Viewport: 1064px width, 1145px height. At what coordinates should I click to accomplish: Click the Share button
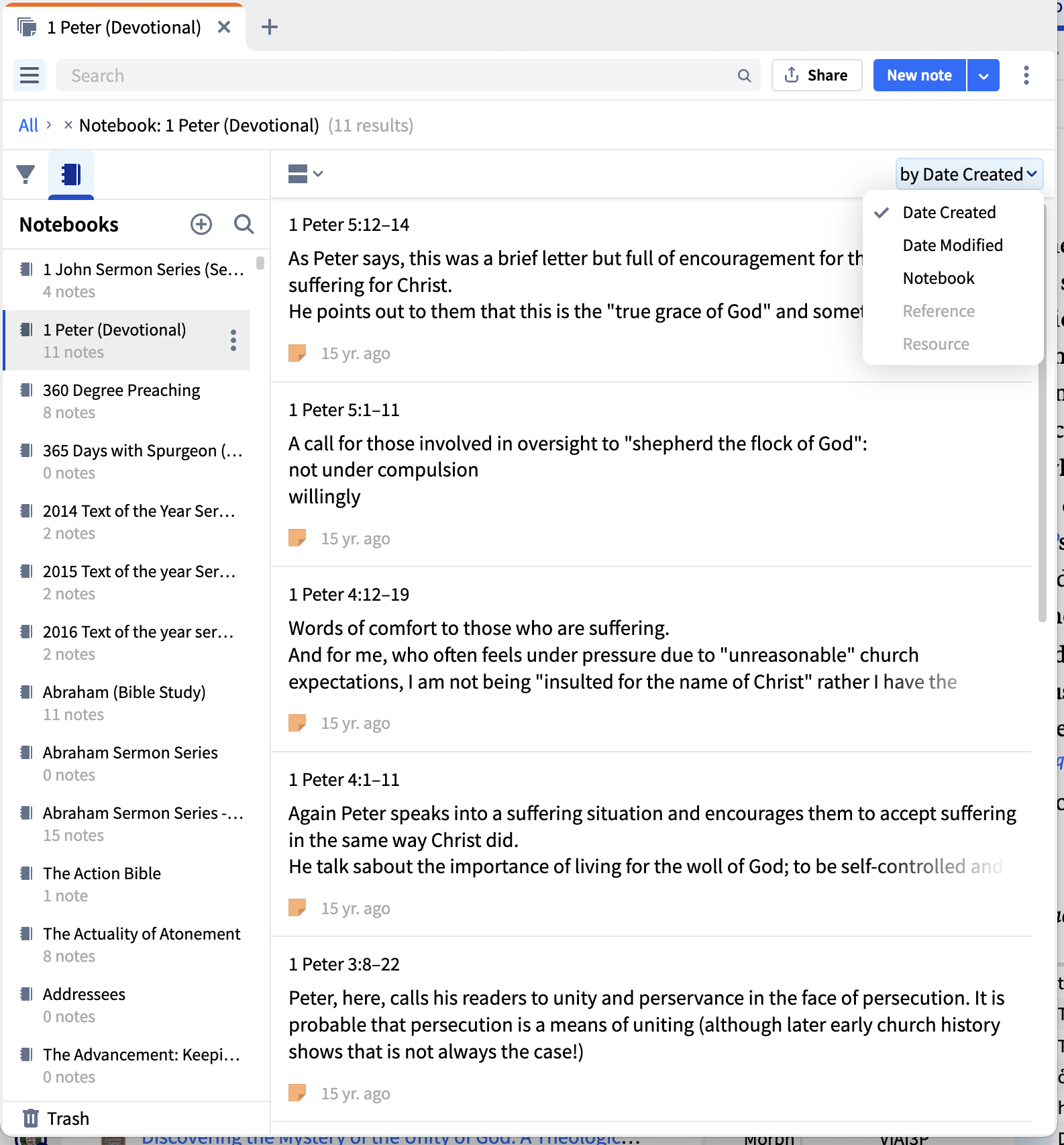point(816,75)
